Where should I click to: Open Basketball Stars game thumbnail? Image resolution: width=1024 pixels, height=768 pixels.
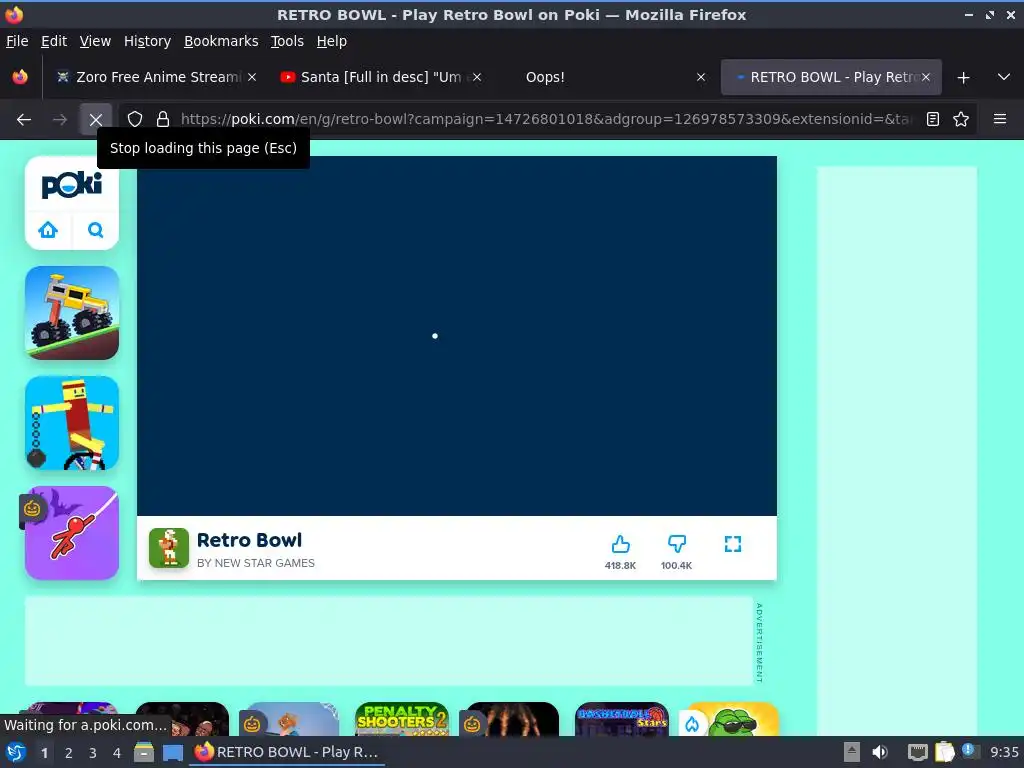pyautogui.click(x=622, y=718)
